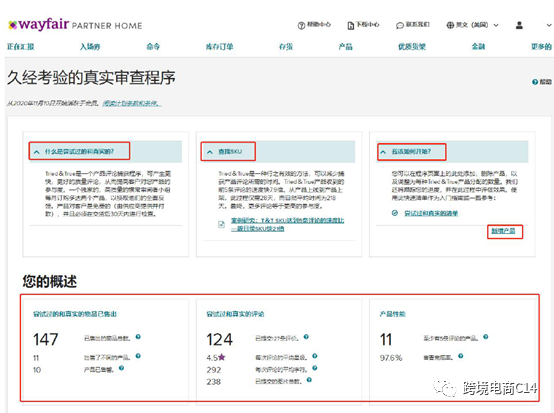Screen dimensions: 554x413
Task: Click the '产品性能' card heading
Action: point(393,314)
